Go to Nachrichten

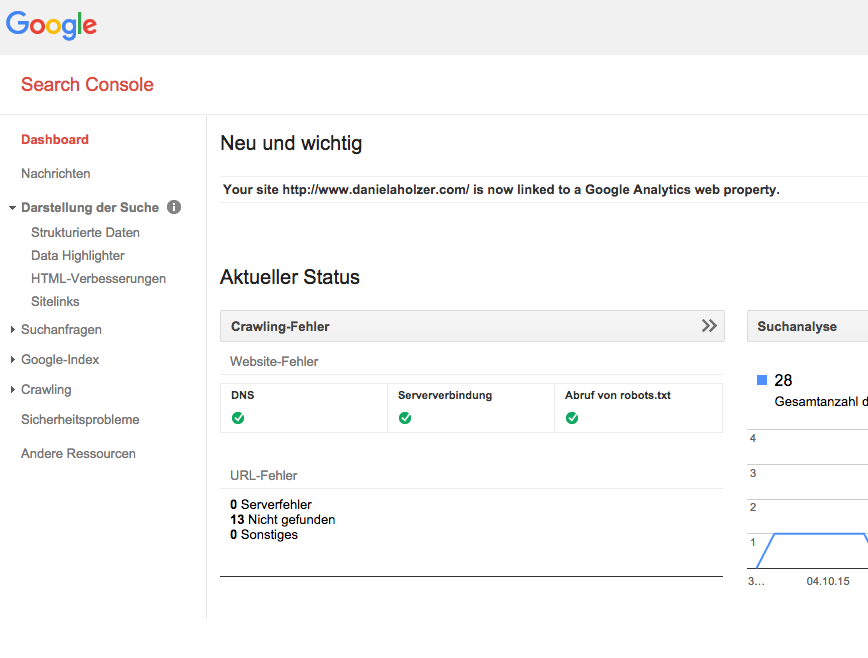55,174
